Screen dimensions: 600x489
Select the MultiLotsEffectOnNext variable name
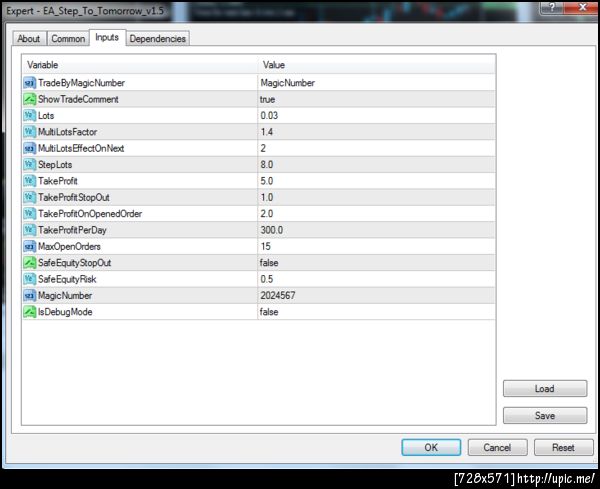tap(81, 148)
